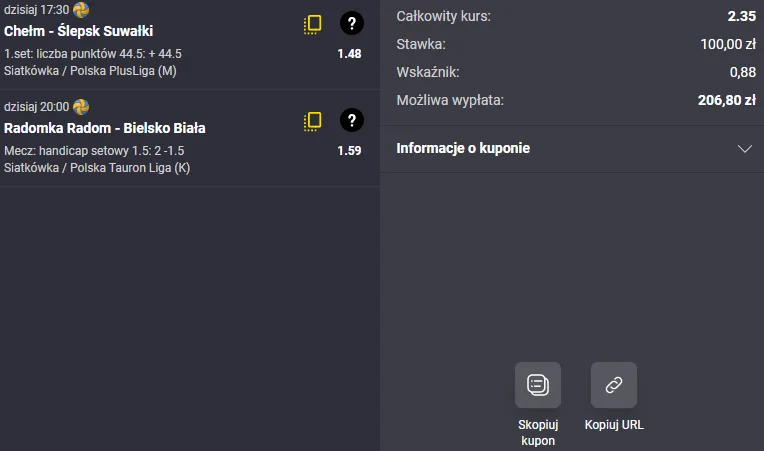Click the Możliwa wypłata amount 206,80 zł

[725, 100]
